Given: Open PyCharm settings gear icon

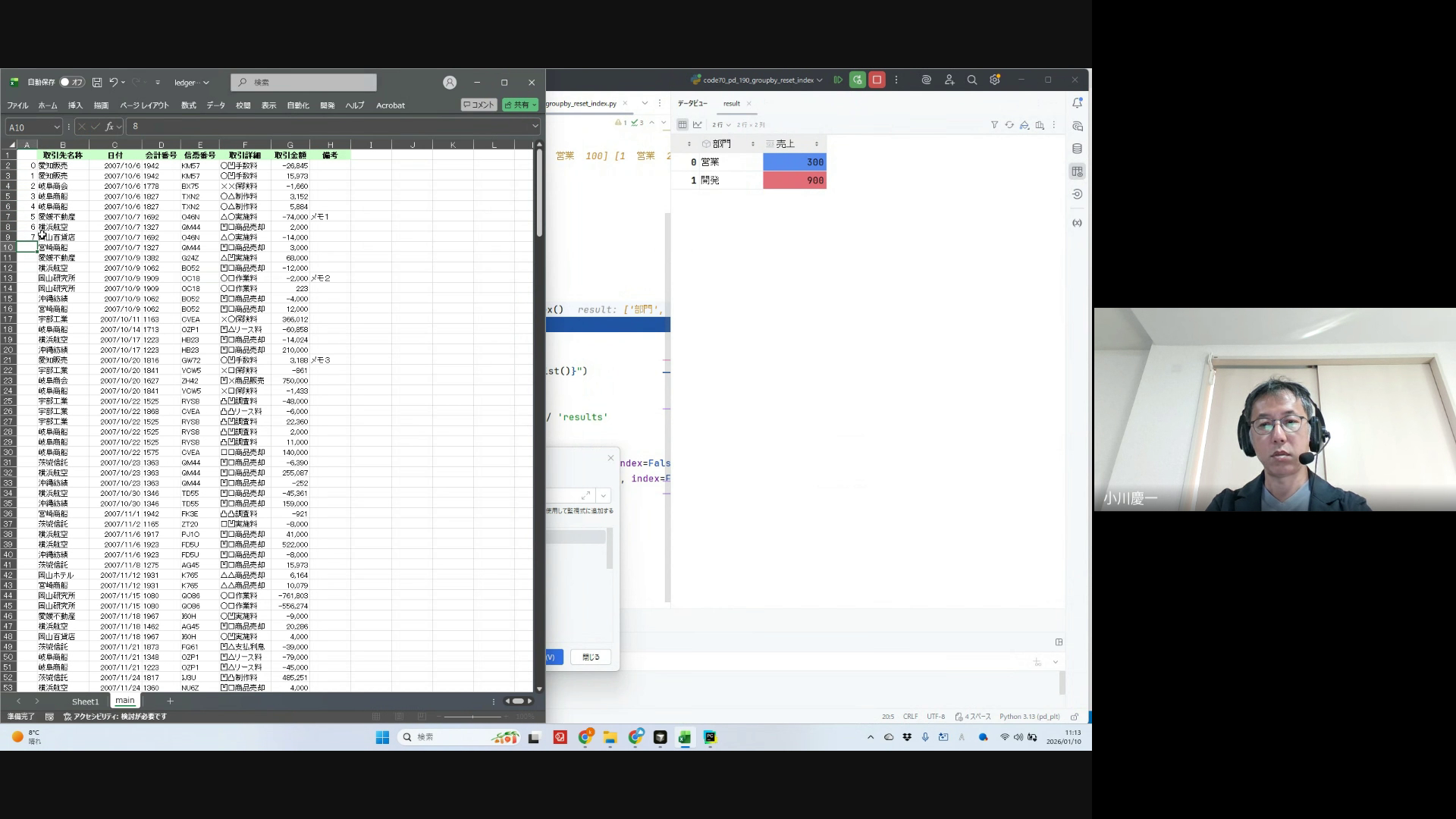Looking at the screenshot, I should 995,80.
